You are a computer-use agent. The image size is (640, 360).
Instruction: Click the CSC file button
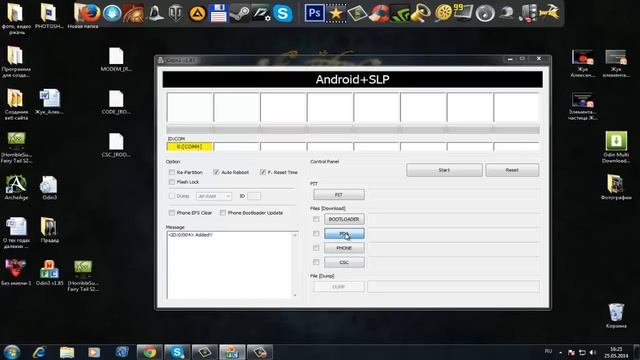click(344, 262)
